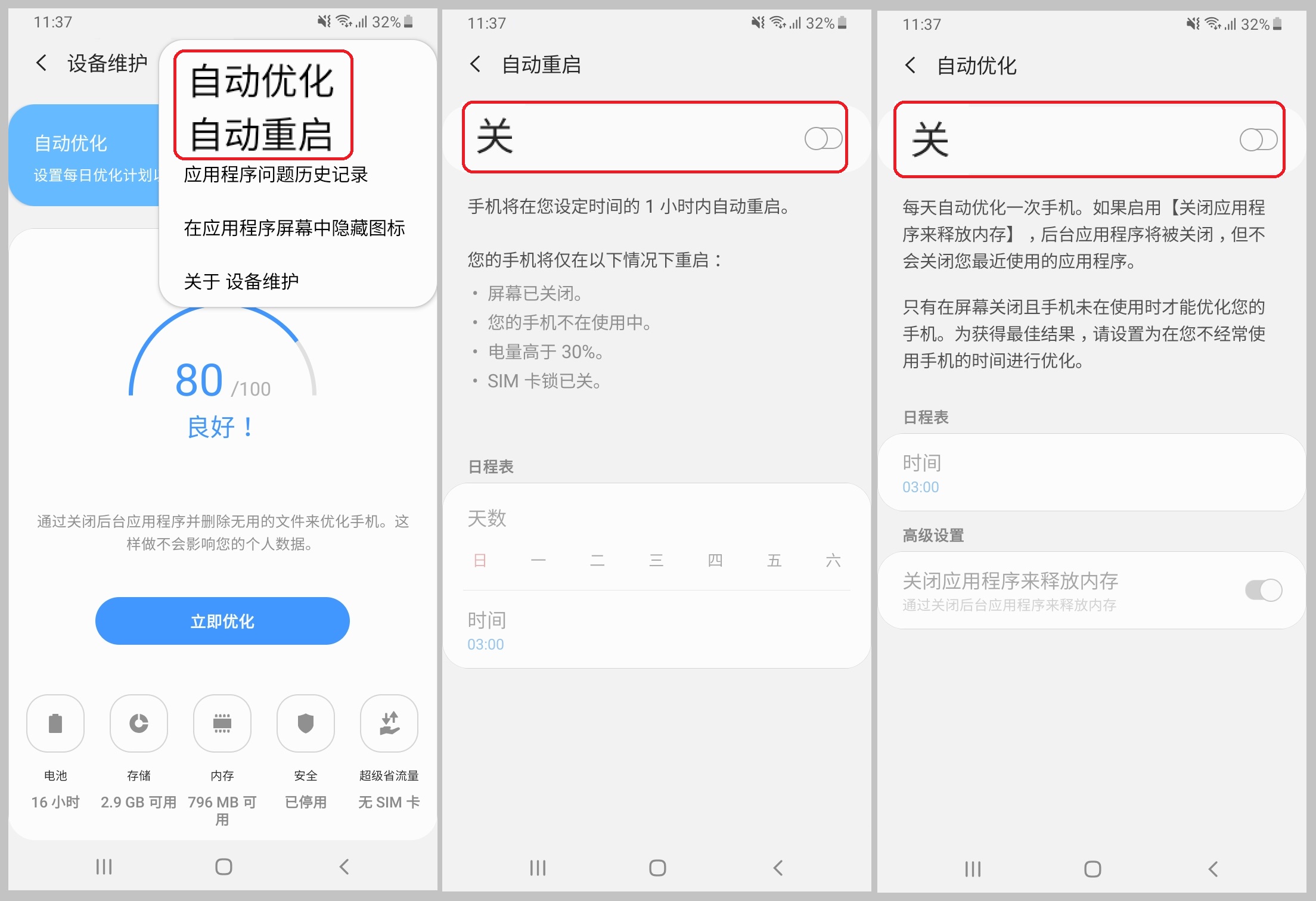The image size is (1316, 901).
Task: Tap 16 小时 battery value
Action: [55, 802]
